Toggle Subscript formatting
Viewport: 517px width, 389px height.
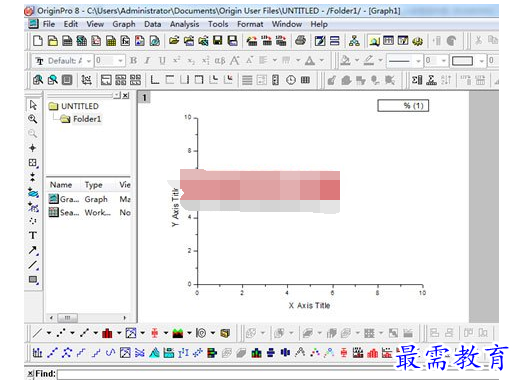191,61
